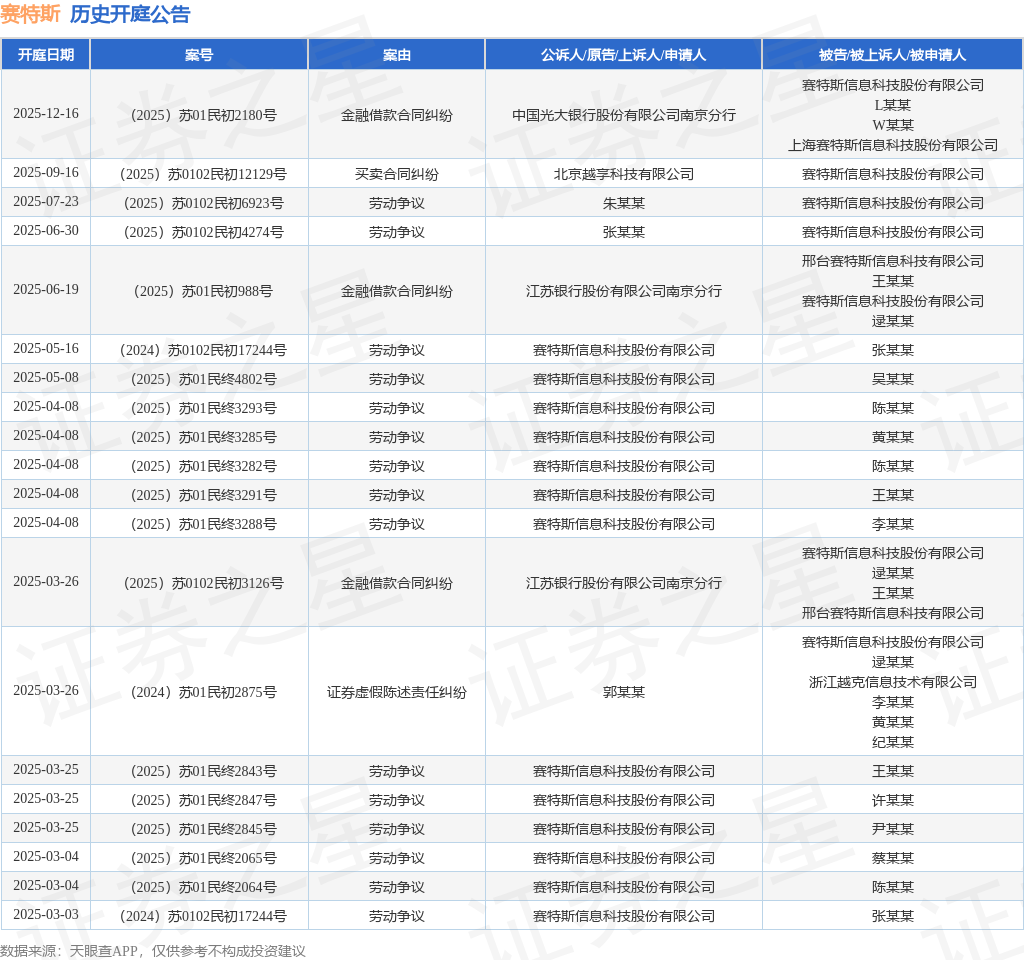The width and height of the screenshot is (1024, 960).
Task: Click plaintiff 中国光大银行股份有限公司南京分行
Action: click(624, 115)
